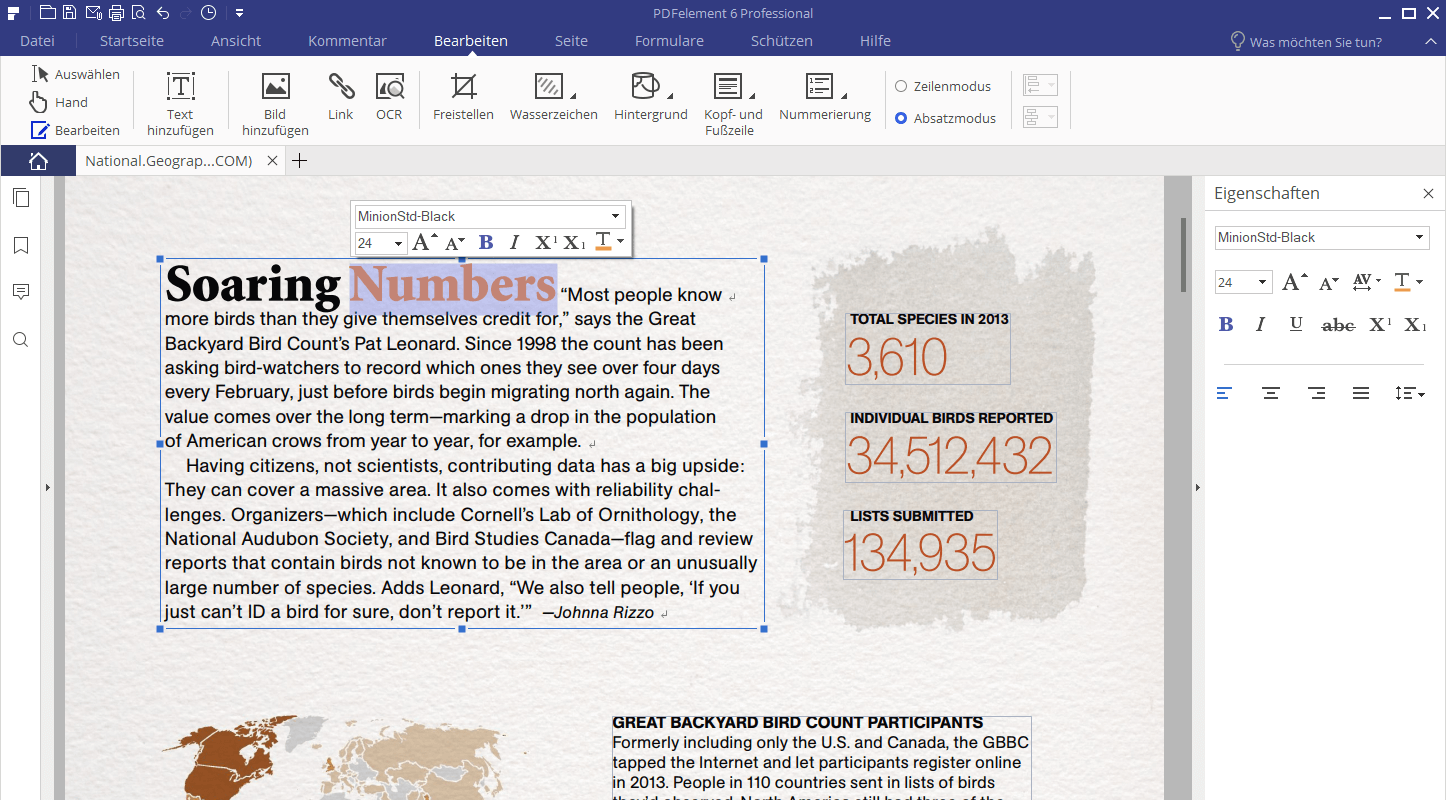Viewport: 1446px width, 800px height.
Task: Open Eigenschaften font size dropdown
Action: (1262, 283)
